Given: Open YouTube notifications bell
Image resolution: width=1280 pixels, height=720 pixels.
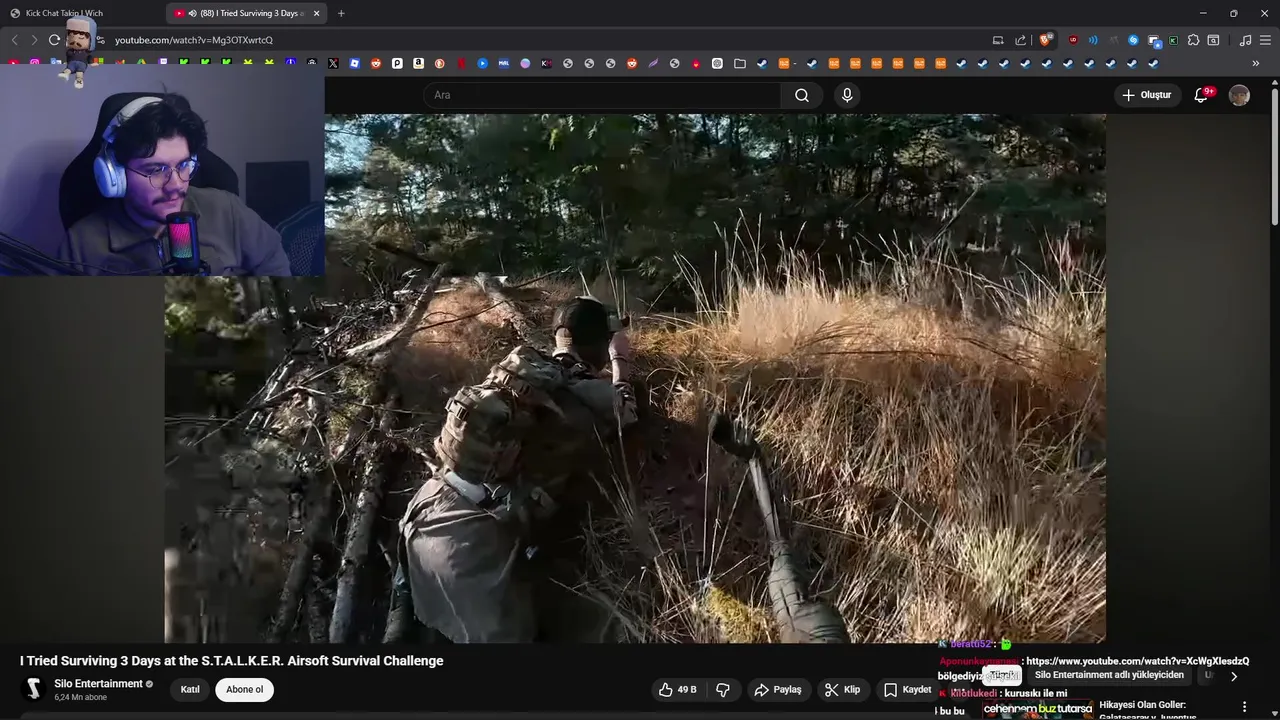Looking at the screenshot, I should coord(1203,95).
